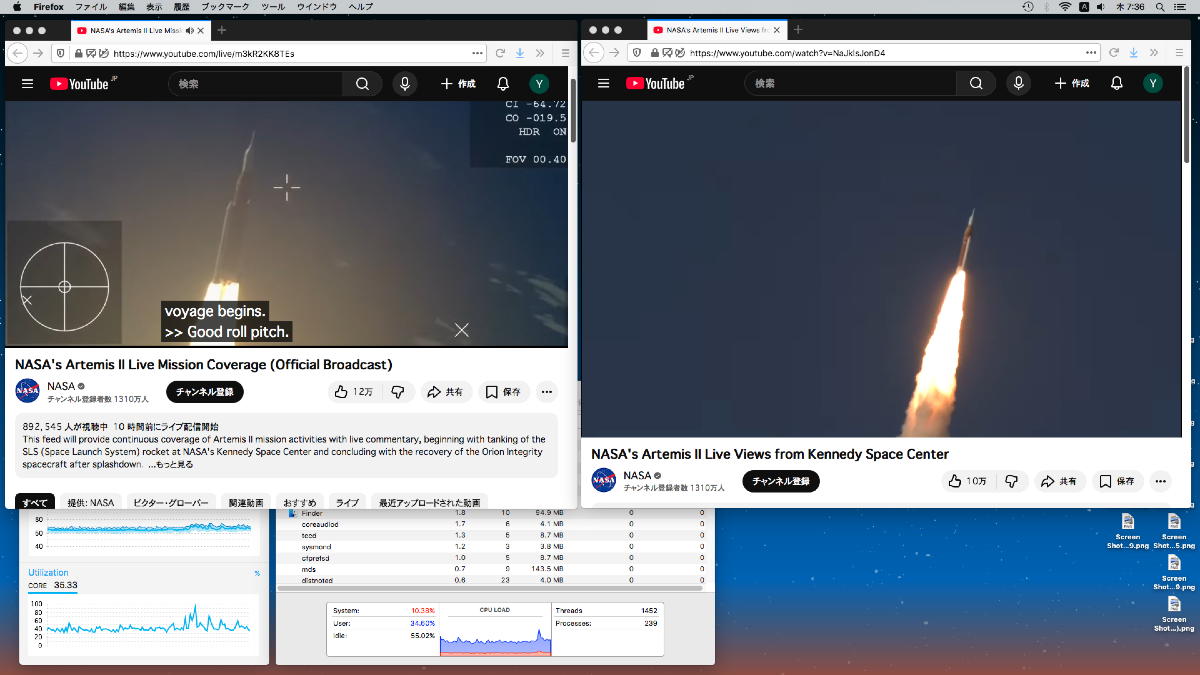1200x675 pixels.
Task: Save the Mission Coverage video via 保存
Action: [x=504, y=392]
